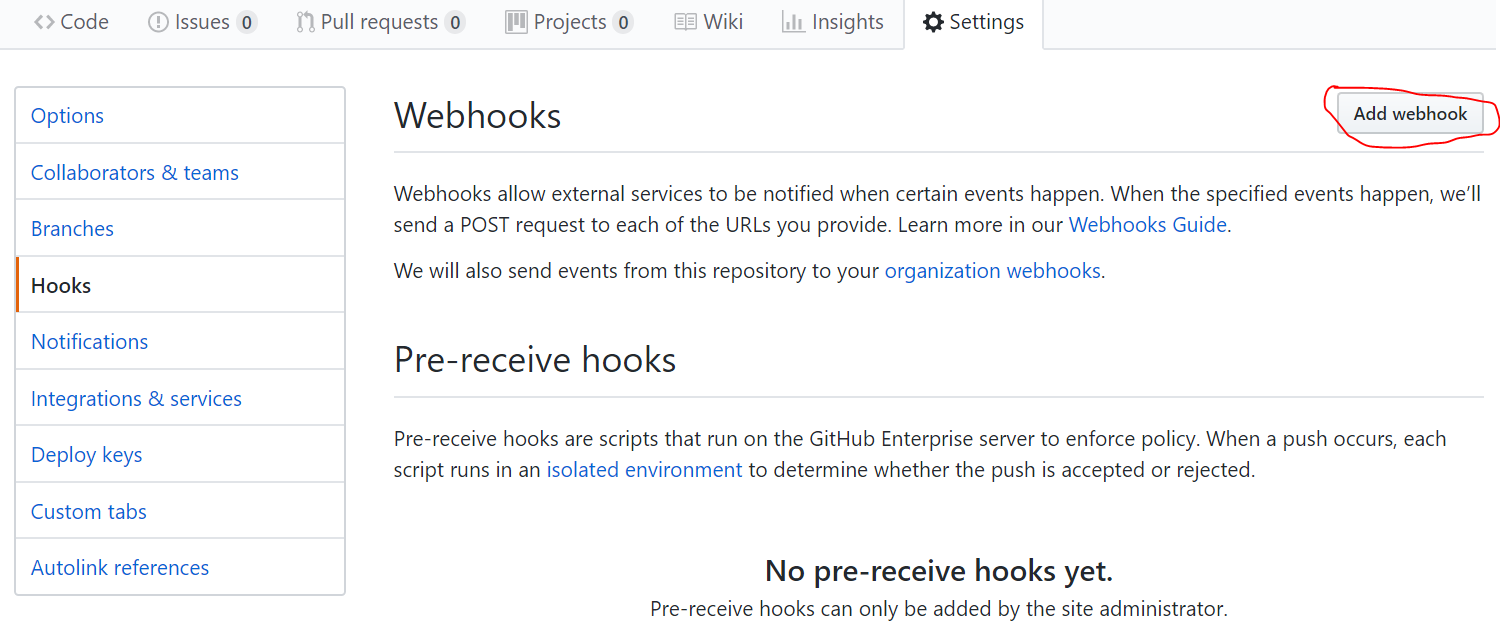This screenshot has width=1500, height=641.
Task: Open the Wiki tab
Action: click(x=709, y=22)
